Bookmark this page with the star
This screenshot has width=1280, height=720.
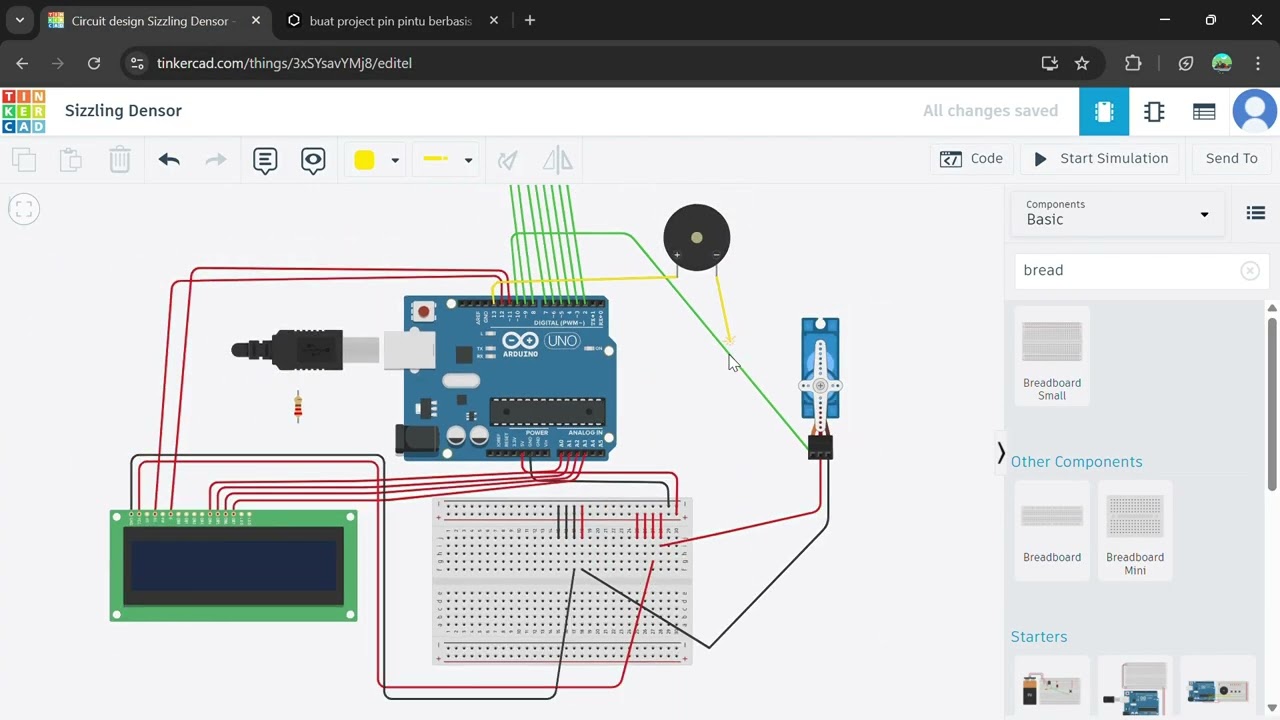tap(1082, 63)
